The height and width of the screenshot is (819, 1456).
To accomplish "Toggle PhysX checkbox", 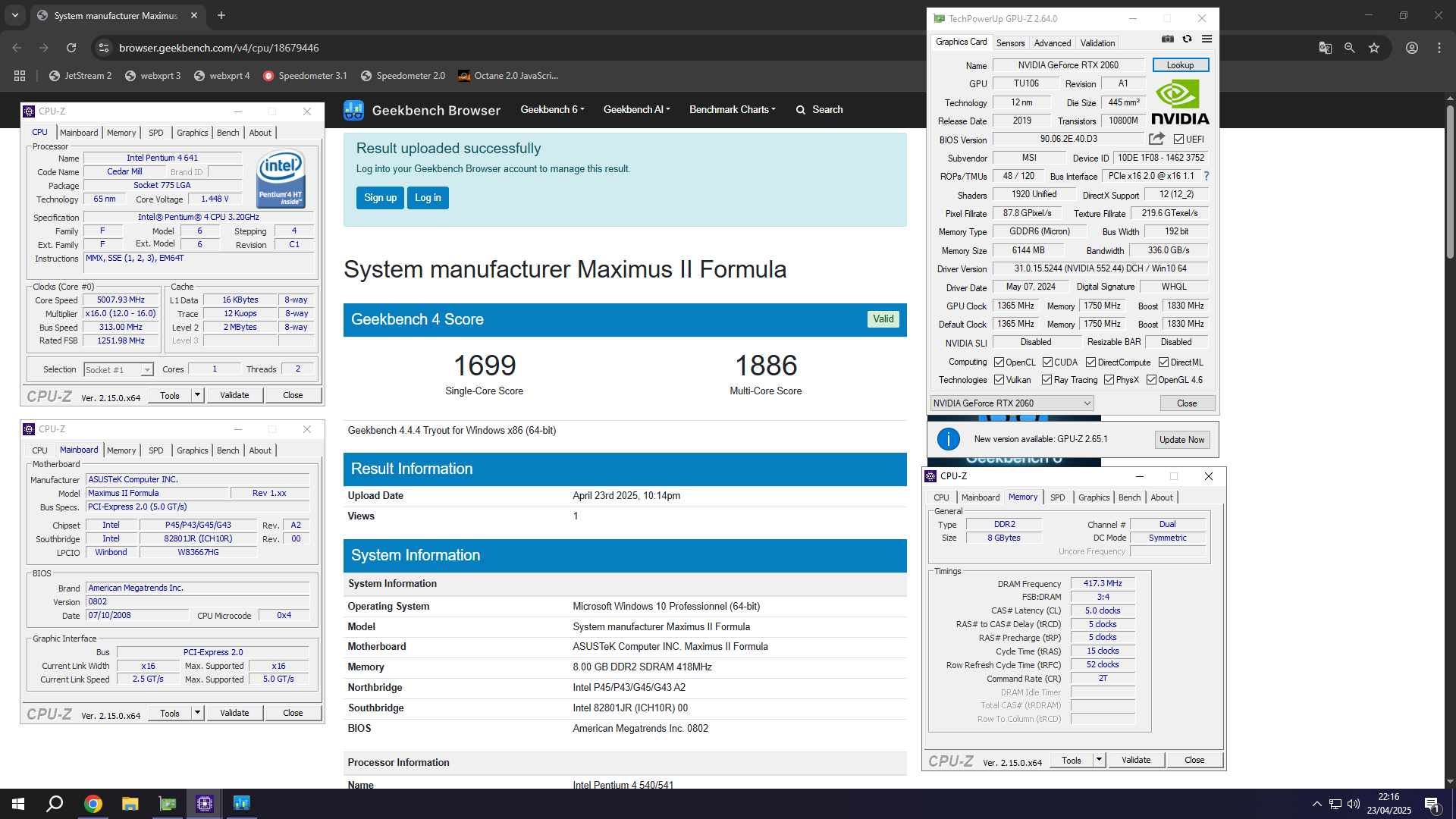I will click(1109, 380).
